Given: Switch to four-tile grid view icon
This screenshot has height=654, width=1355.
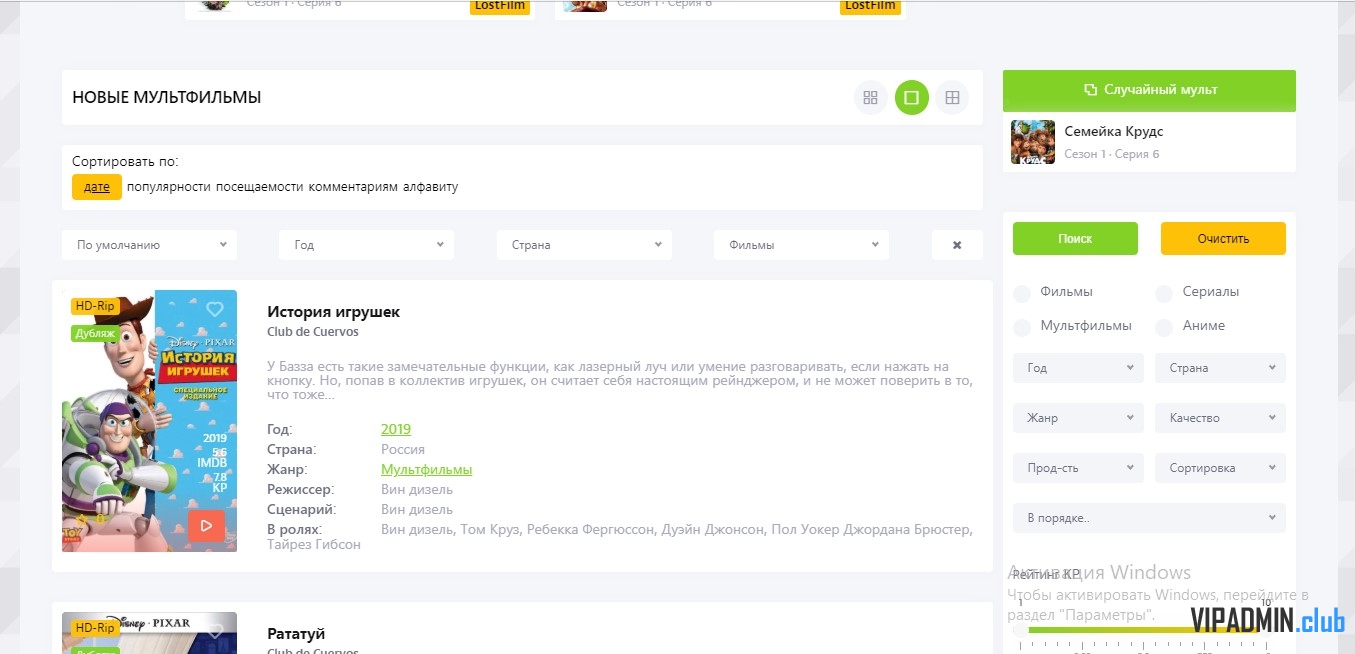Looking at the screenshot, I should click(870, 98).
